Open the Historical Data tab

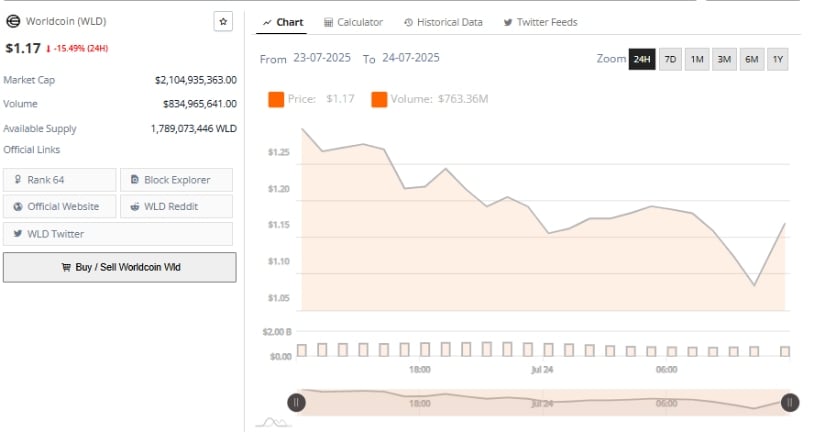(443, 22)
